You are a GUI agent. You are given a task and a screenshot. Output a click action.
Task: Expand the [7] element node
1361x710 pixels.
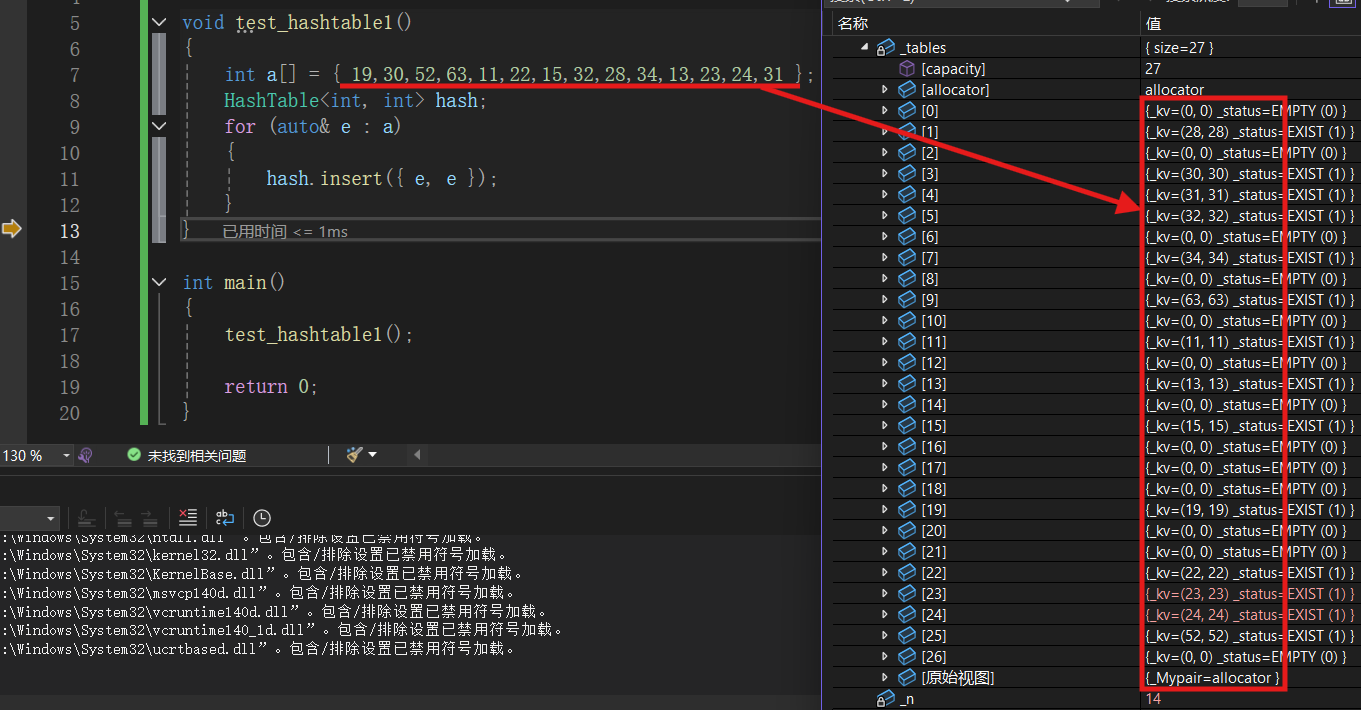tap(884, 258)
